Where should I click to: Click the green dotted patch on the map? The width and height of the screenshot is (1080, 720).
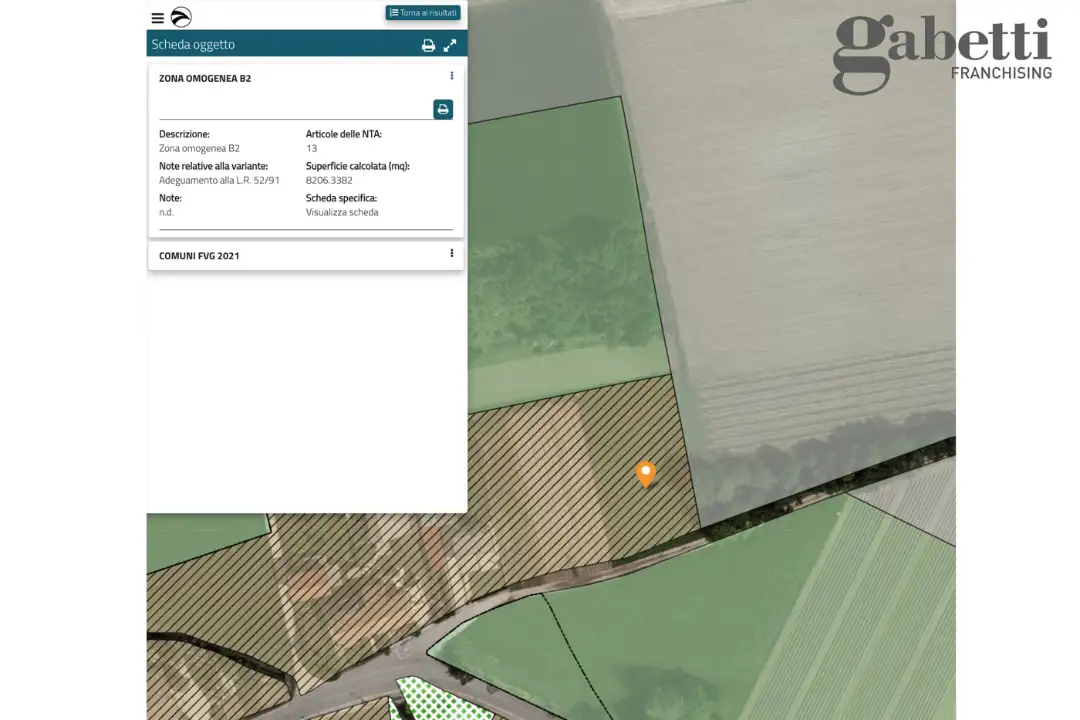tap(425, 698)
